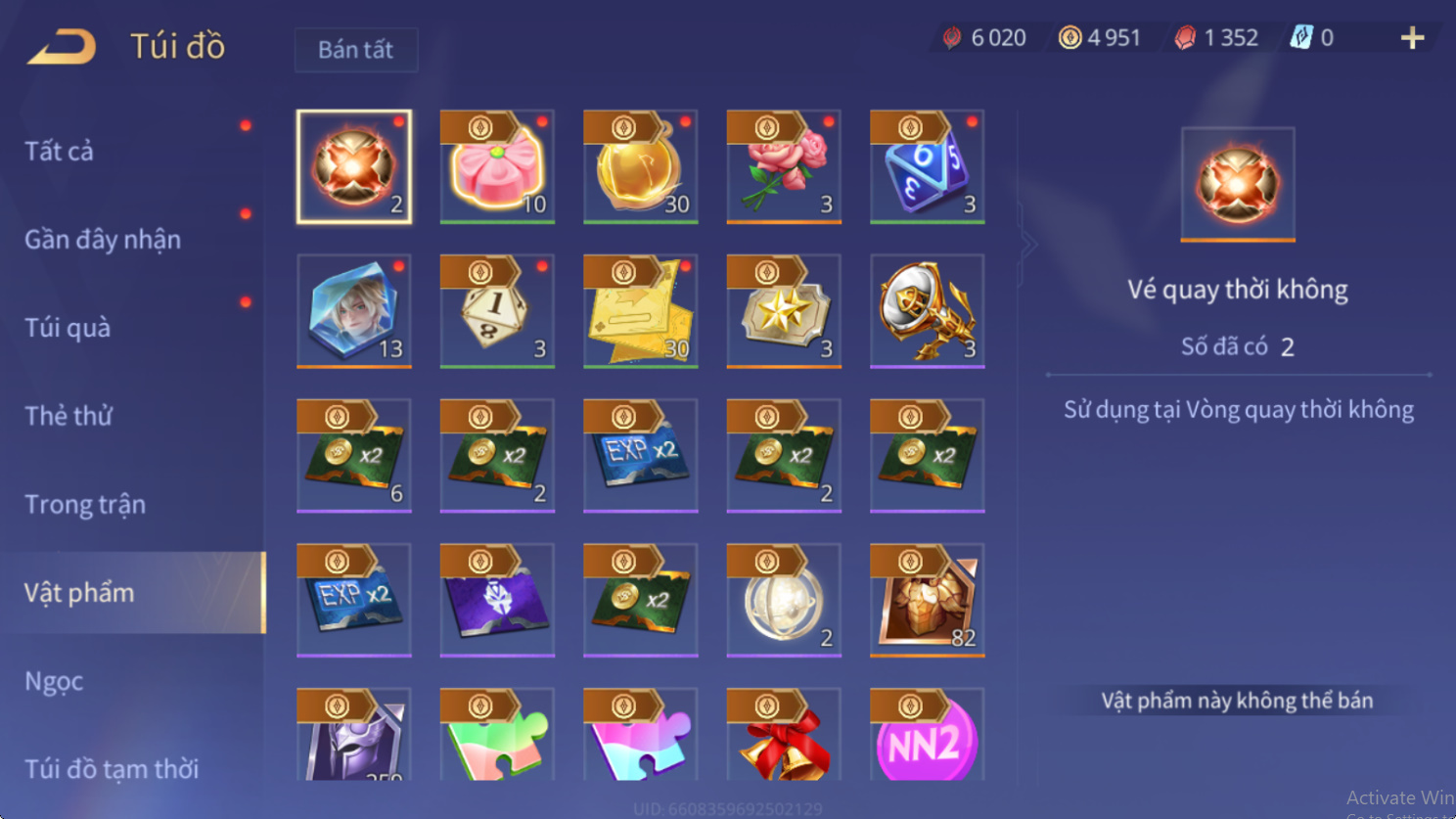Click the Bán tất button

[356, 49]
